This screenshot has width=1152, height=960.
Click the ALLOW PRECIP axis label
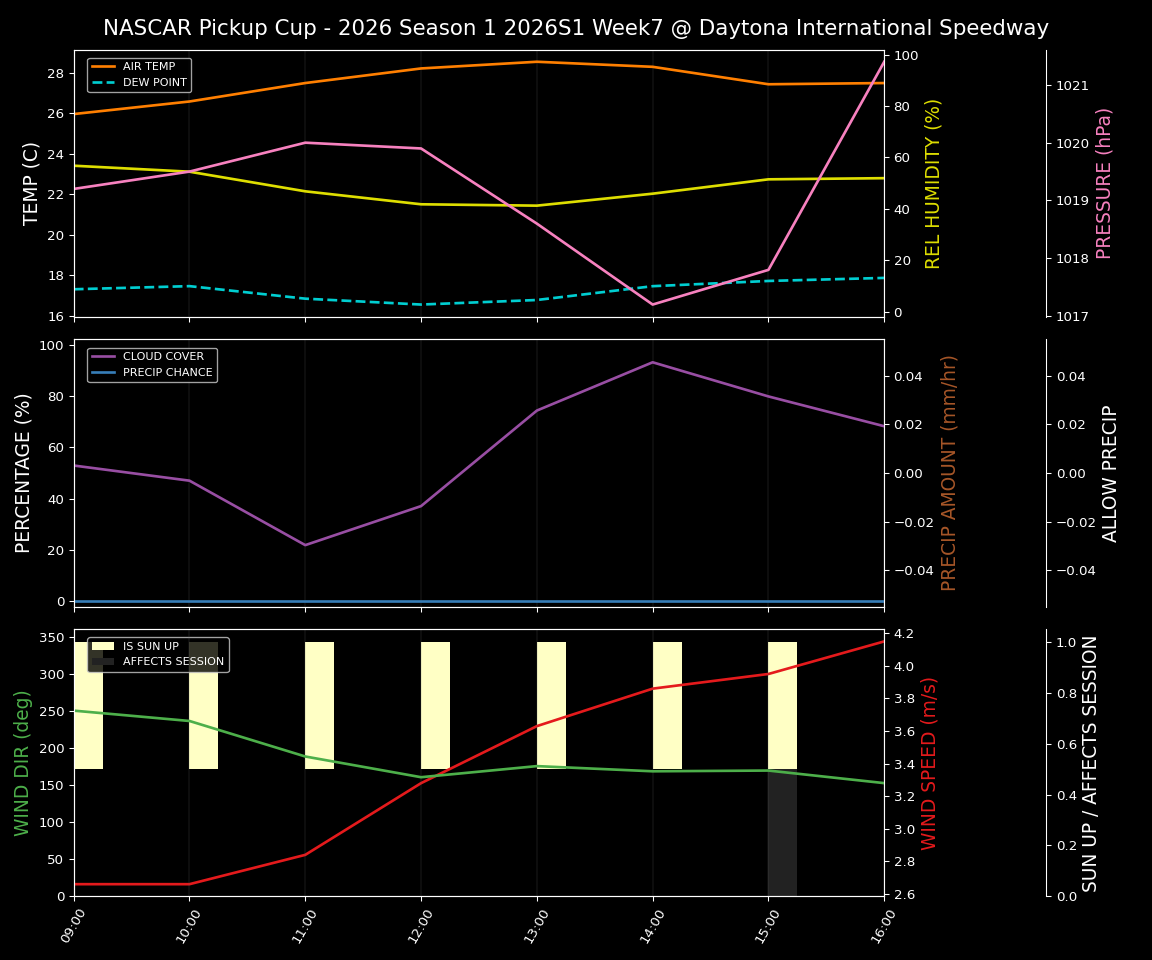pyautogui.click(x=1110, y=470)
